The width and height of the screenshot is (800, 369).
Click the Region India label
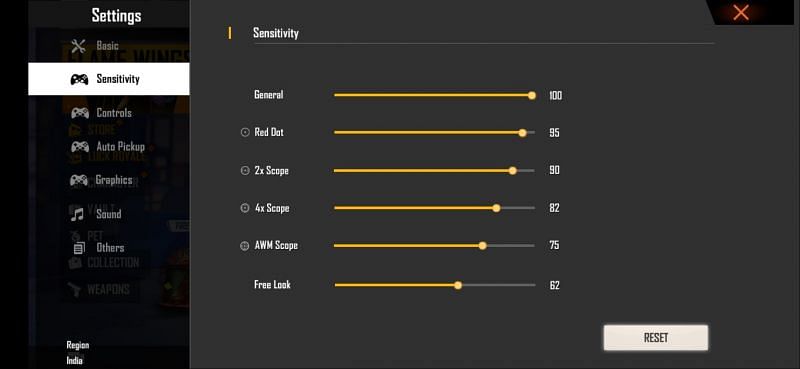78,353
